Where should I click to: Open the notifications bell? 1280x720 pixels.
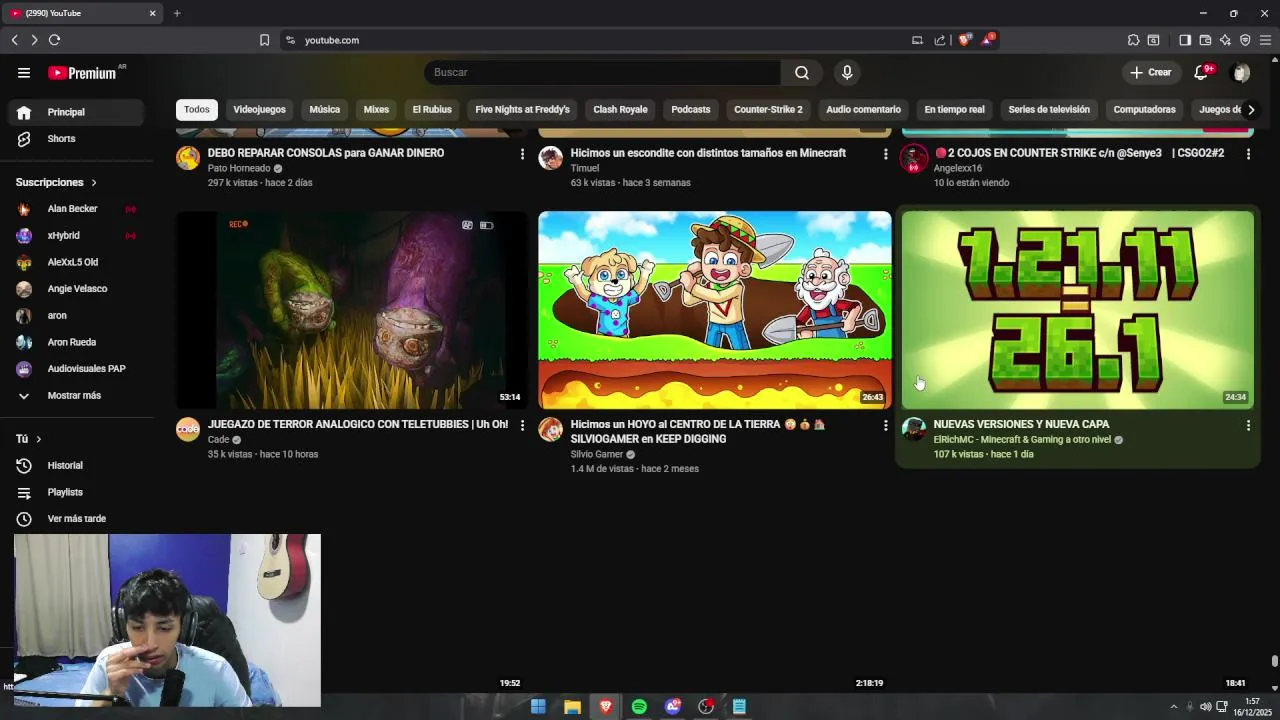click(1202, 72)
